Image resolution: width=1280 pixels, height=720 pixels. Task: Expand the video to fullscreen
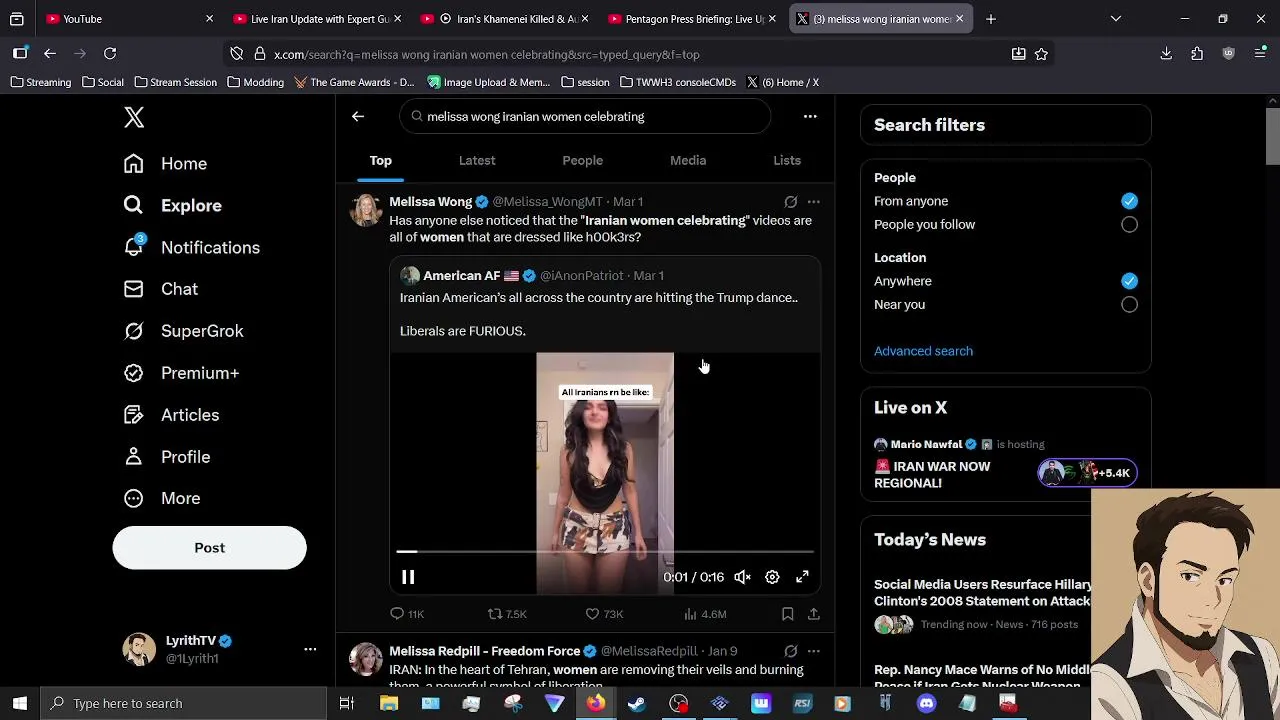[802, 577]
